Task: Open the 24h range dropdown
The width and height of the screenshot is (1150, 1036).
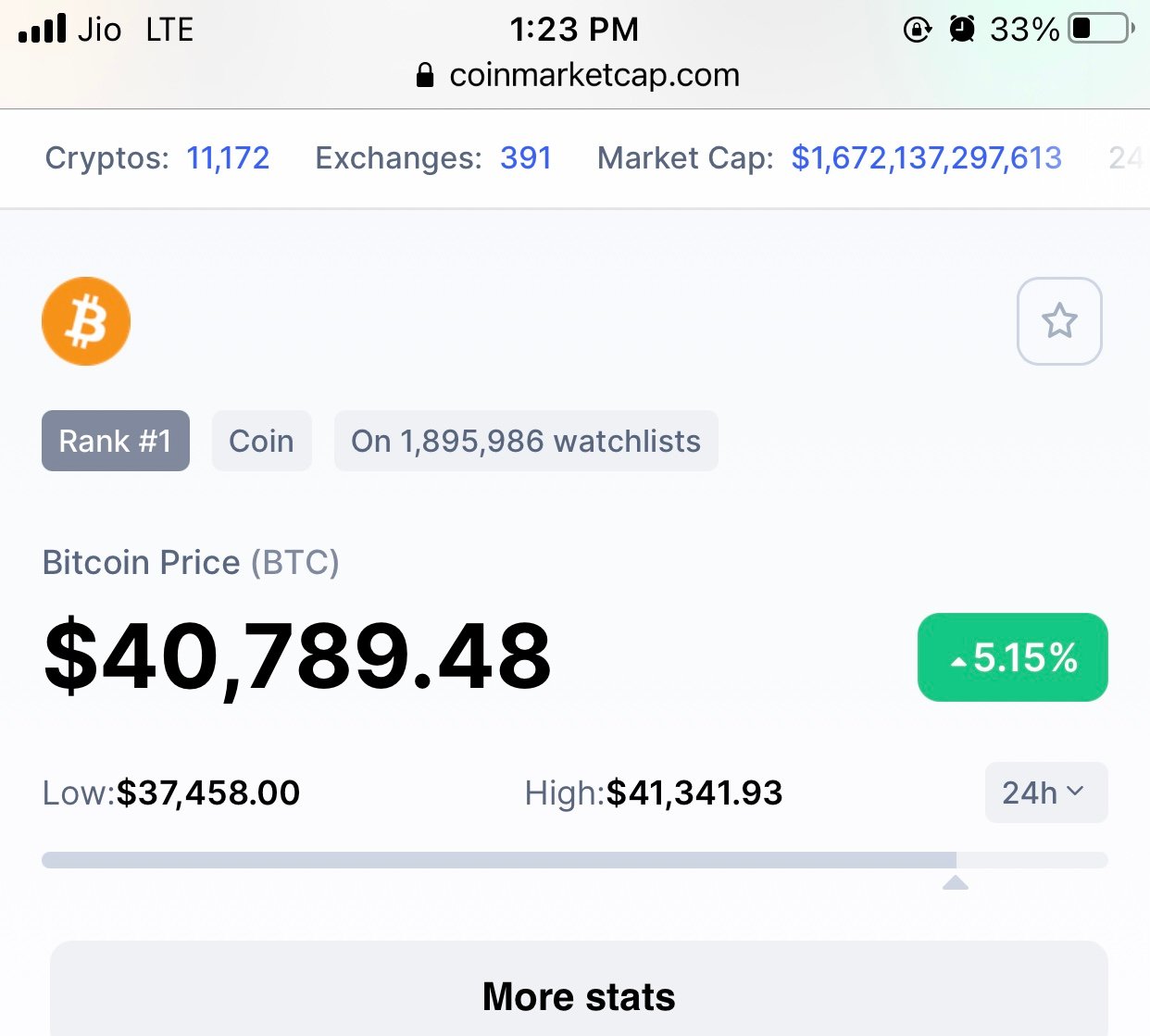Action: tap(1046, 793)
